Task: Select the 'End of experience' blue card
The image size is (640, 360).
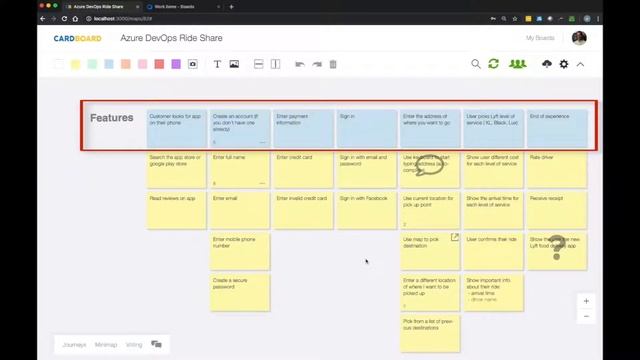Action: coord(557,129)
